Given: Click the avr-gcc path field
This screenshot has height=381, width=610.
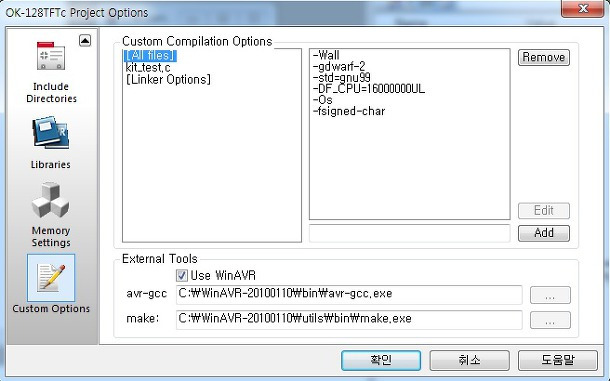Looking at the screenshot, I should point(349,295).
